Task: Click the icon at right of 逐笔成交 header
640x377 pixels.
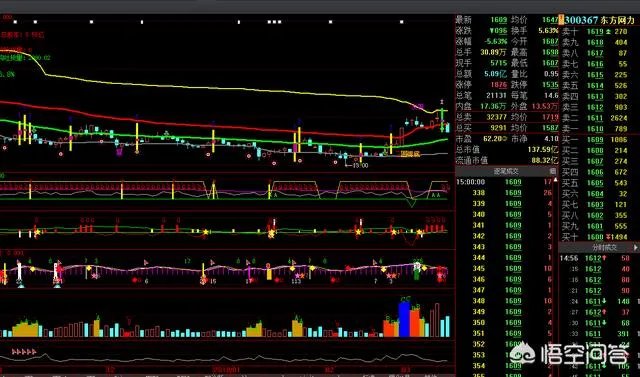Action: click(553, 171)
